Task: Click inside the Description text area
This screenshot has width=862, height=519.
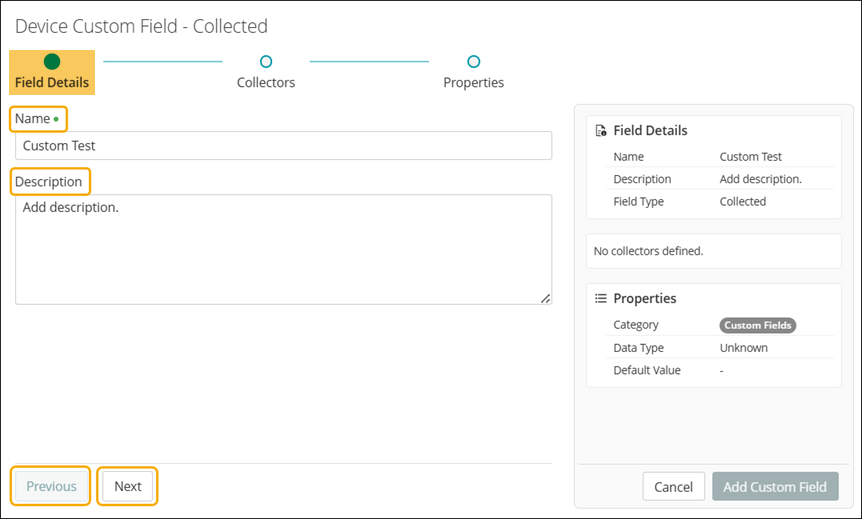Action: coord(283,249)
